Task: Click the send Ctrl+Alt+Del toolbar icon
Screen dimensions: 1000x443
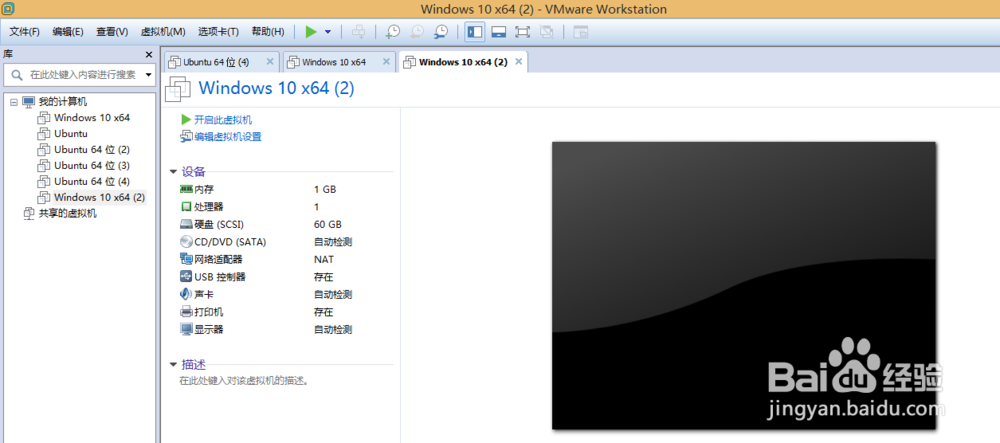Action: click(358, 32)
